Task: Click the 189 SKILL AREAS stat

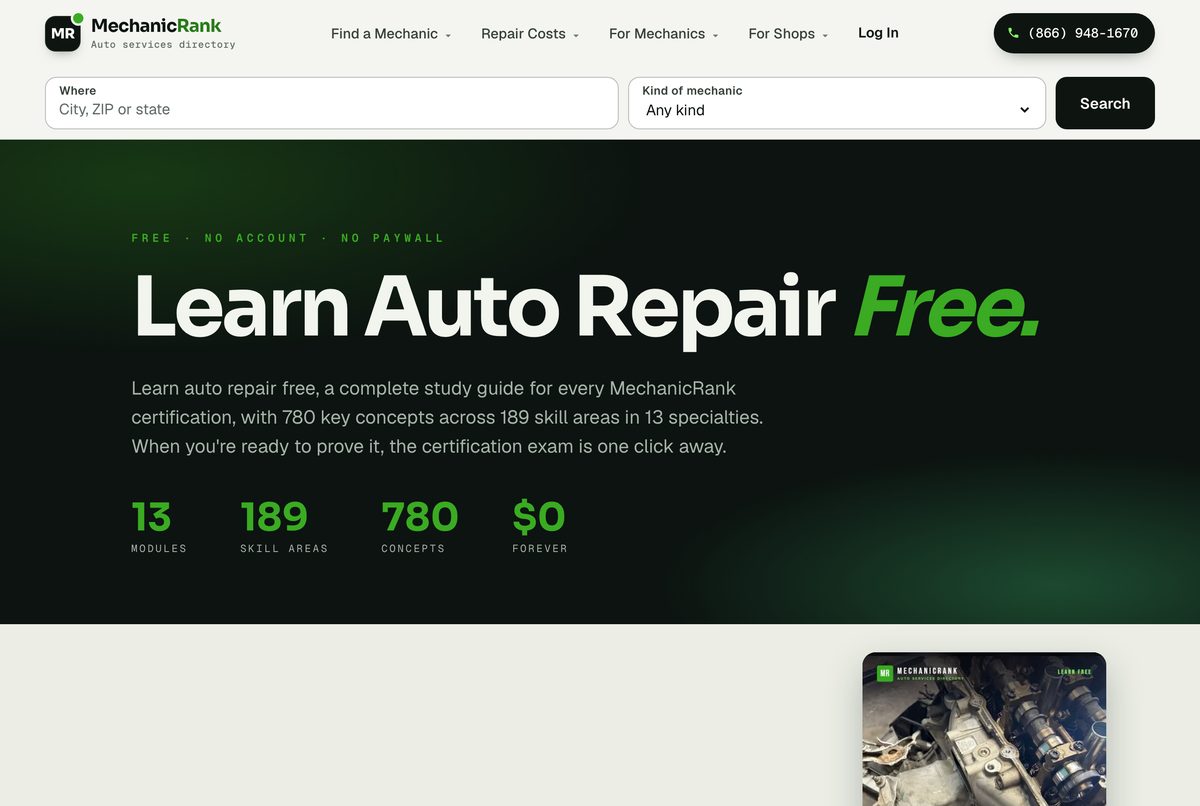Action: pyautogui.click(x=284, y=527)
